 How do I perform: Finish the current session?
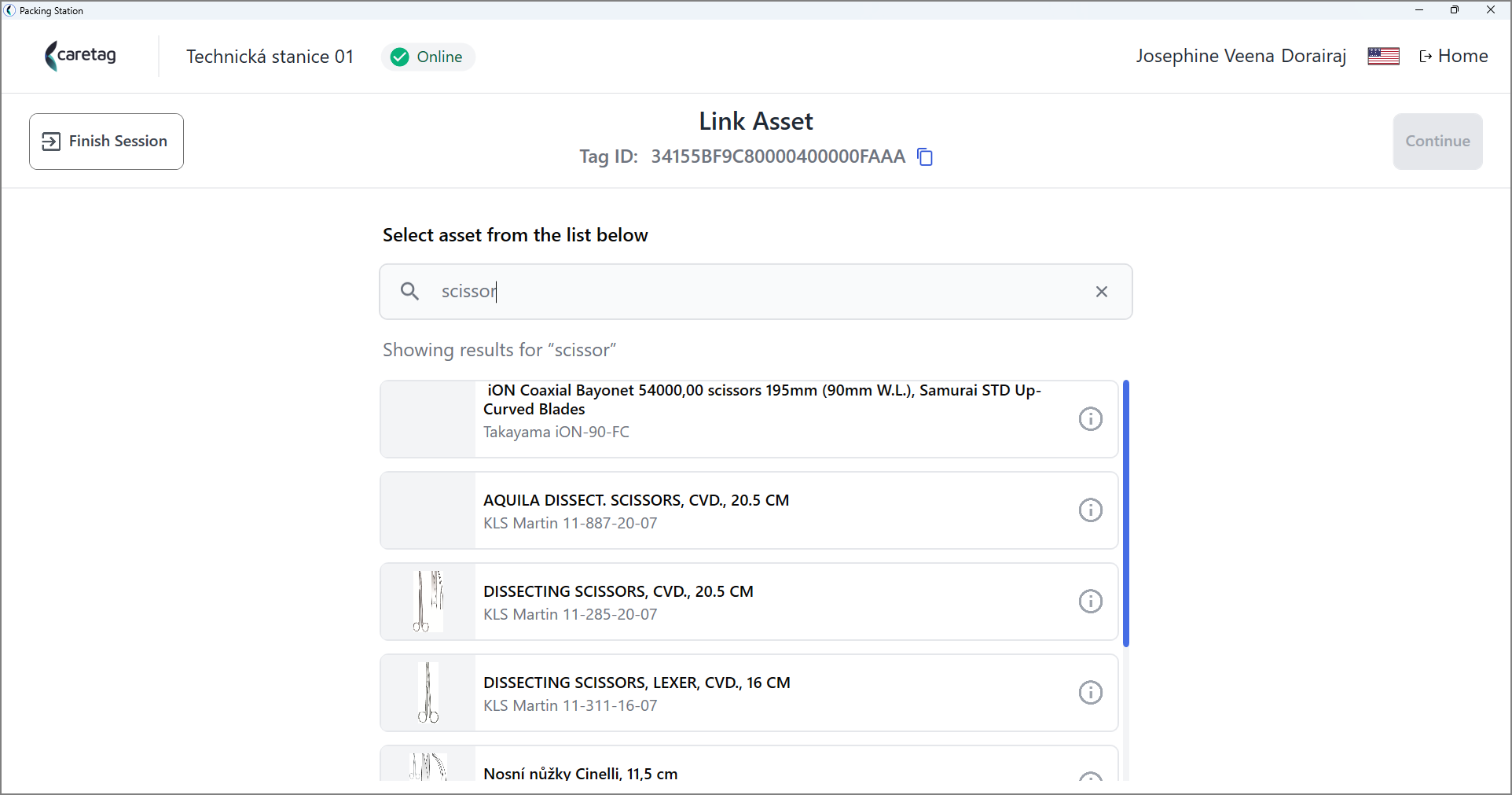[106, 142]
